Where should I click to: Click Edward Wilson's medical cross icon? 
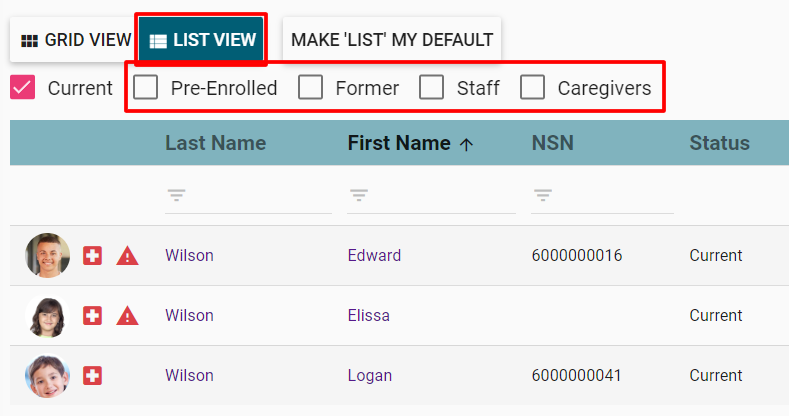click(92, 256)
